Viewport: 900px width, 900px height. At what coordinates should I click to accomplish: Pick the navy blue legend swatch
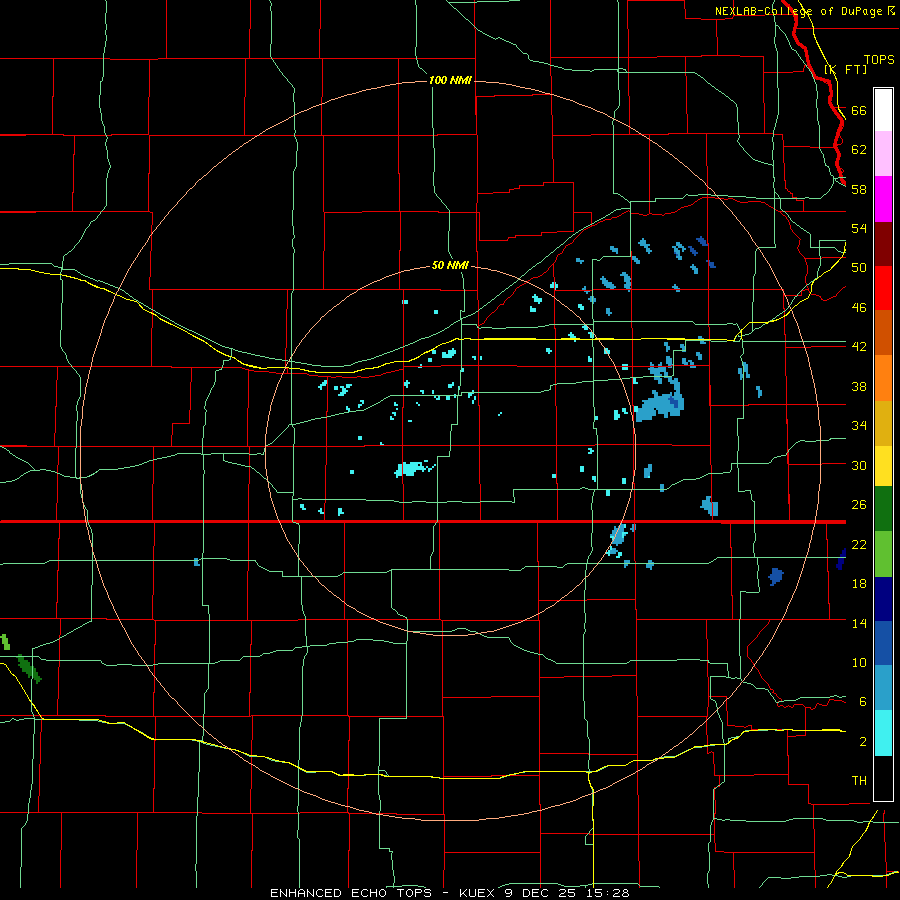pyautogui.click(x=883, y=599)
